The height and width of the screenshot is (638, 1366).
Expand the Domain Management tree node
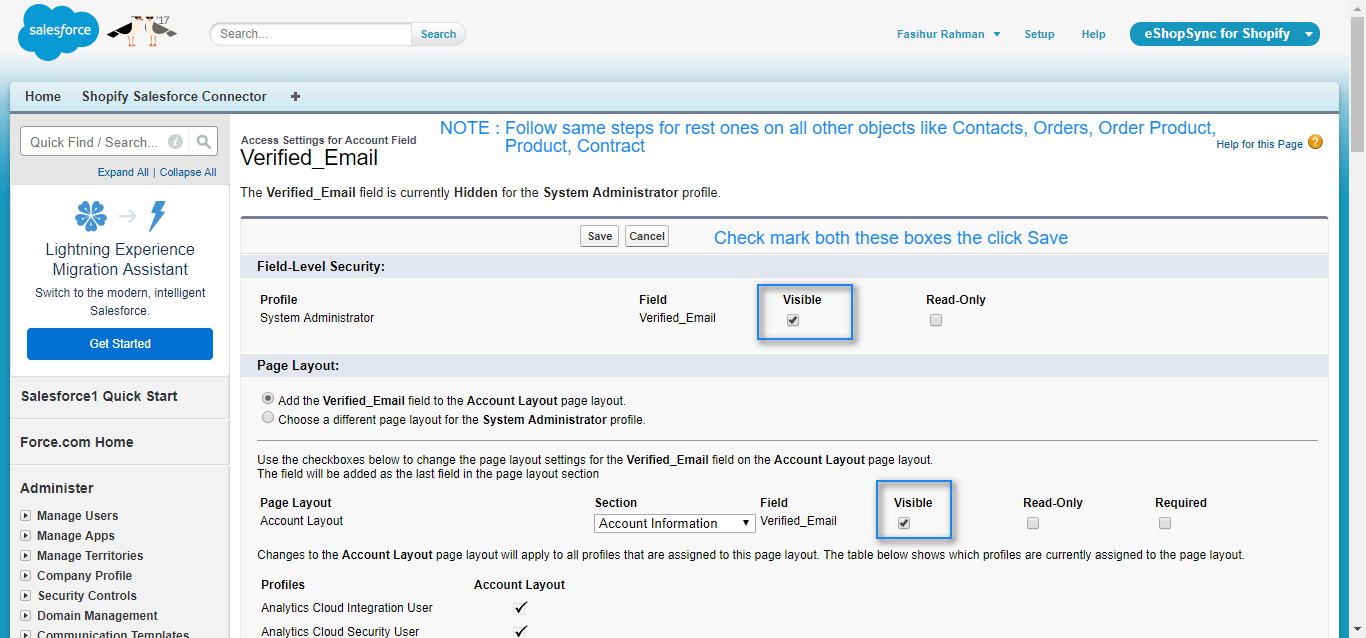pos(25,616)
